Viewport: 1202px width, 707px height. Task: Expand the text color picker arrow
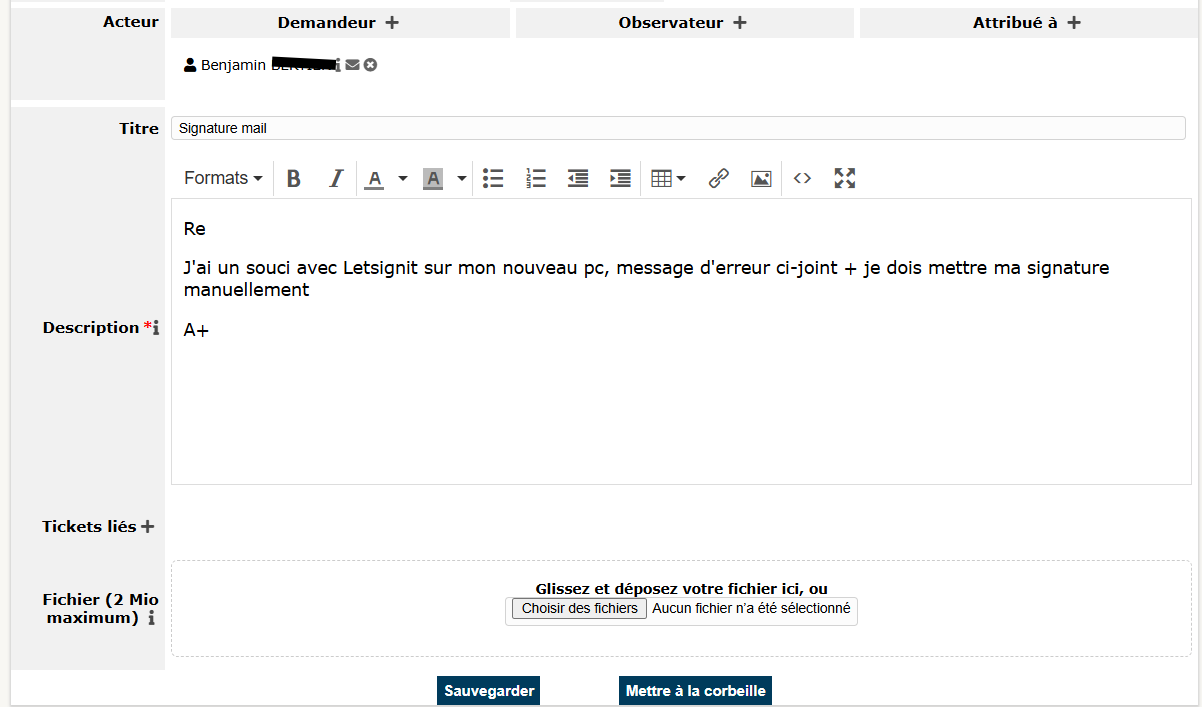403,179
